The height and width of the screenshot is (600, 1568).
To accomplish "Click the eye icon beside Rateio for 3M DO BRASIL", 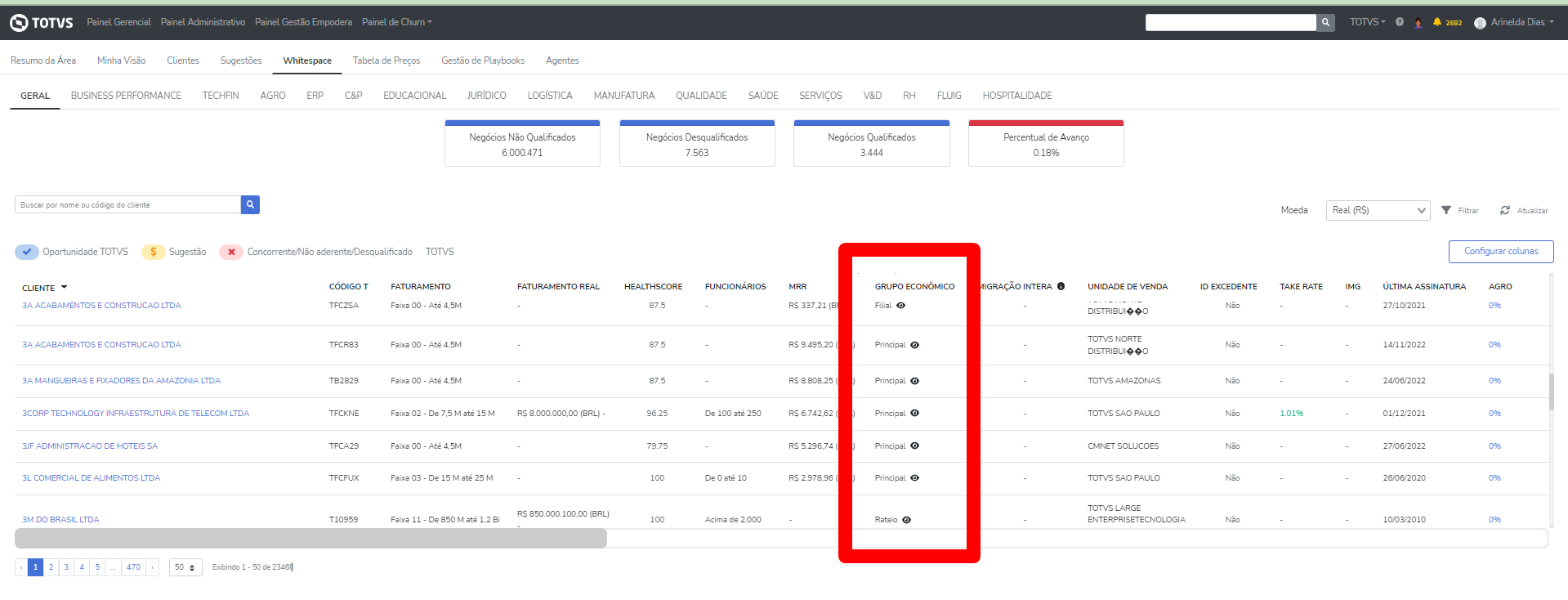I will 907,520.
